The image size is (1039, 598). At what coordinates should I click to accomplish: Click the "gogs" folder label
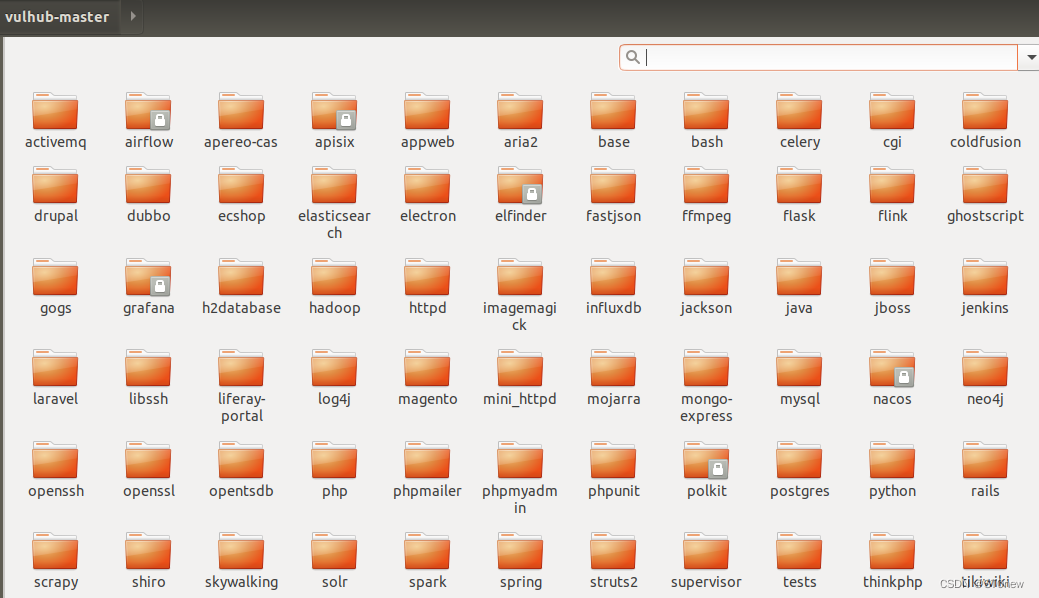click(55, 308)
